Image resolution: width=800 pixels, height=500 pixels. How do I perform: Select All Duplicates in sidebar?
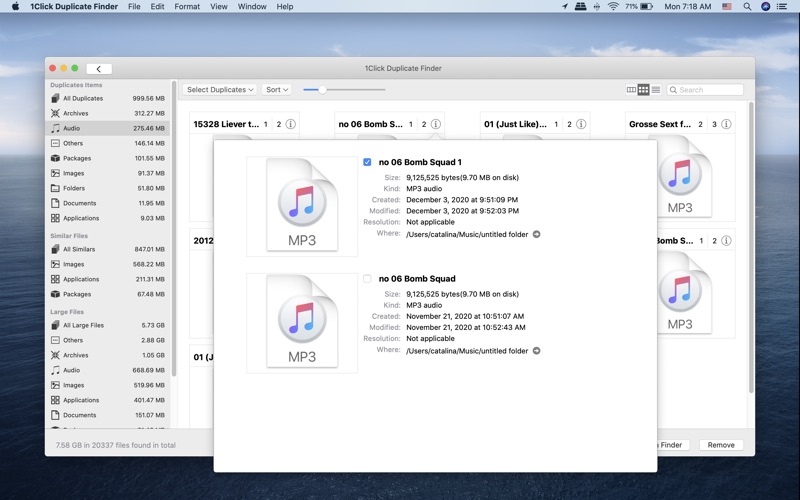[108, 98]
